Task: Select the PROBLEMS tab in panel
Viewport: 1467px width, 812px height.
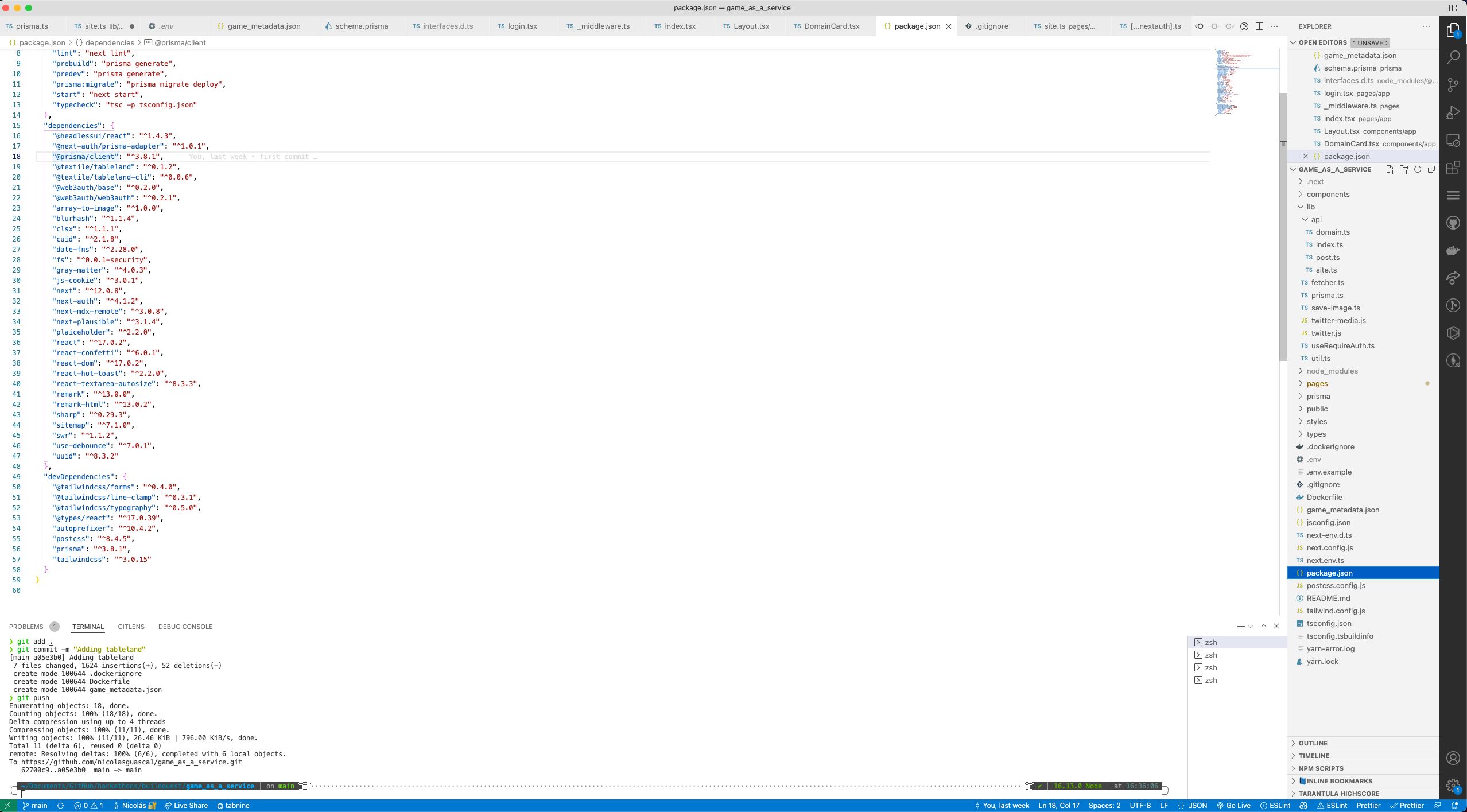Action: 26,626
